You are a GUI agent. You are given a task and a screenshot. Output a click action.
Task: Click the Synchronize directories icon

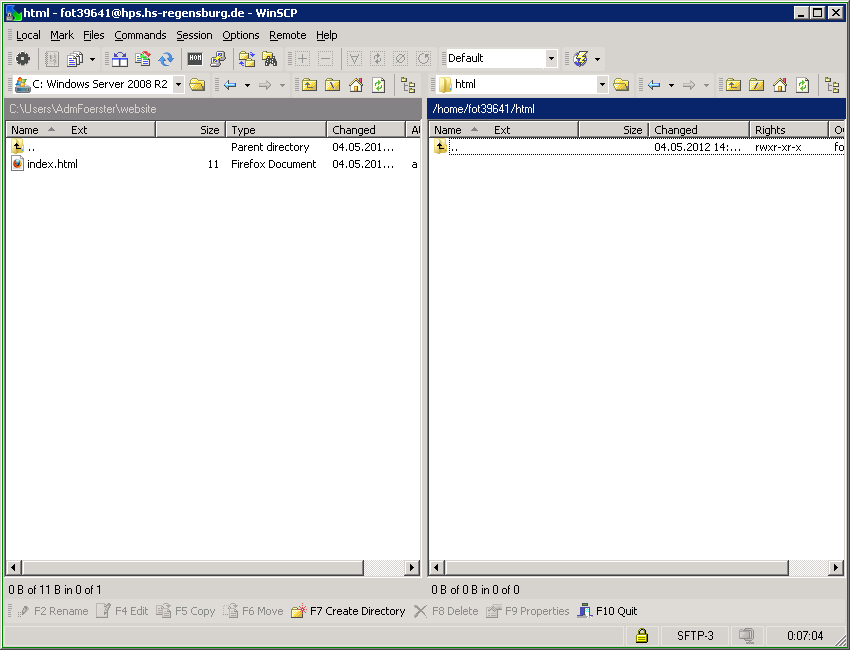point(143,59)
